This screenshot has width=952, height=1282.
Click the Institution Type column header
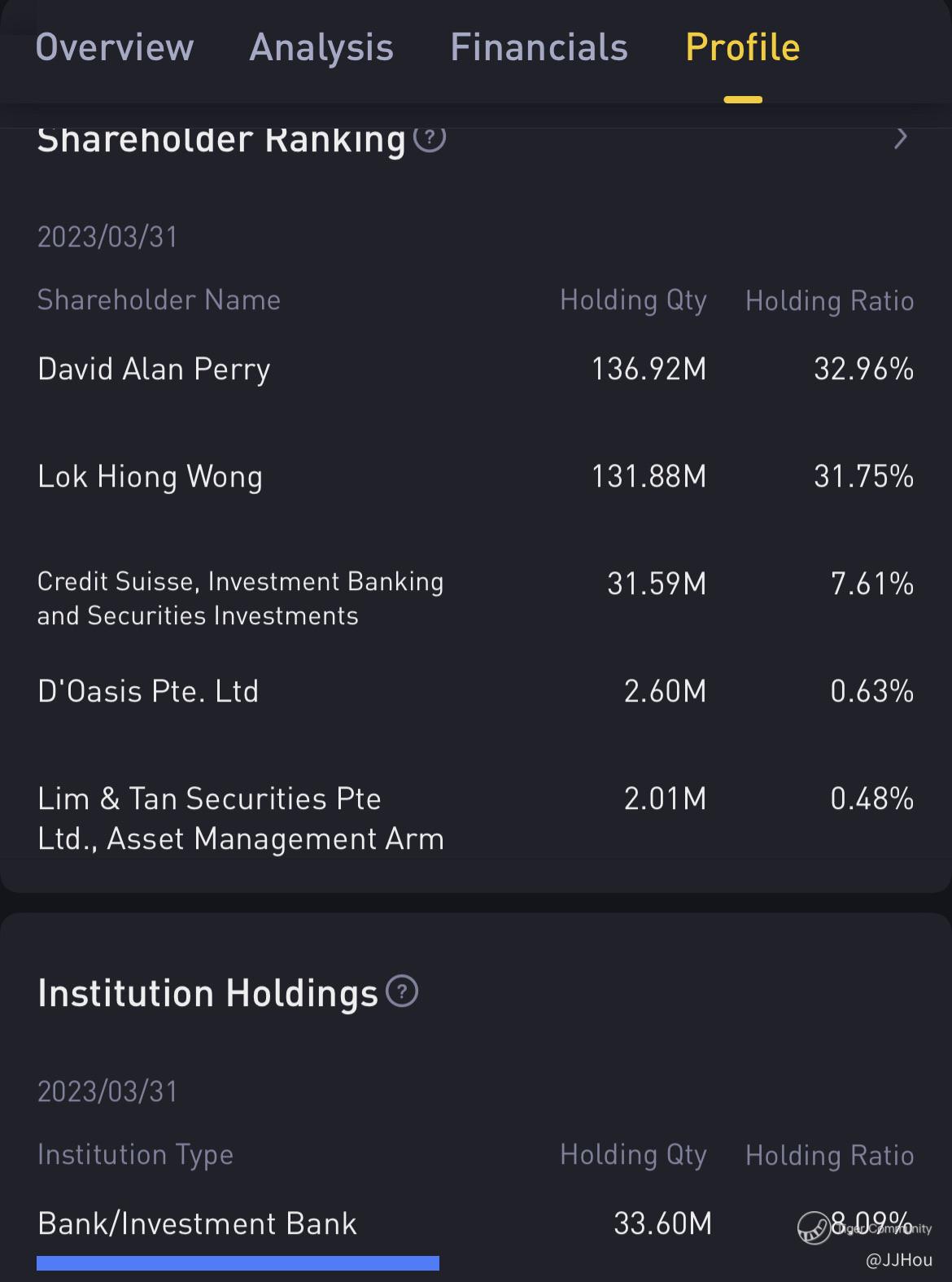[135, 1155]
